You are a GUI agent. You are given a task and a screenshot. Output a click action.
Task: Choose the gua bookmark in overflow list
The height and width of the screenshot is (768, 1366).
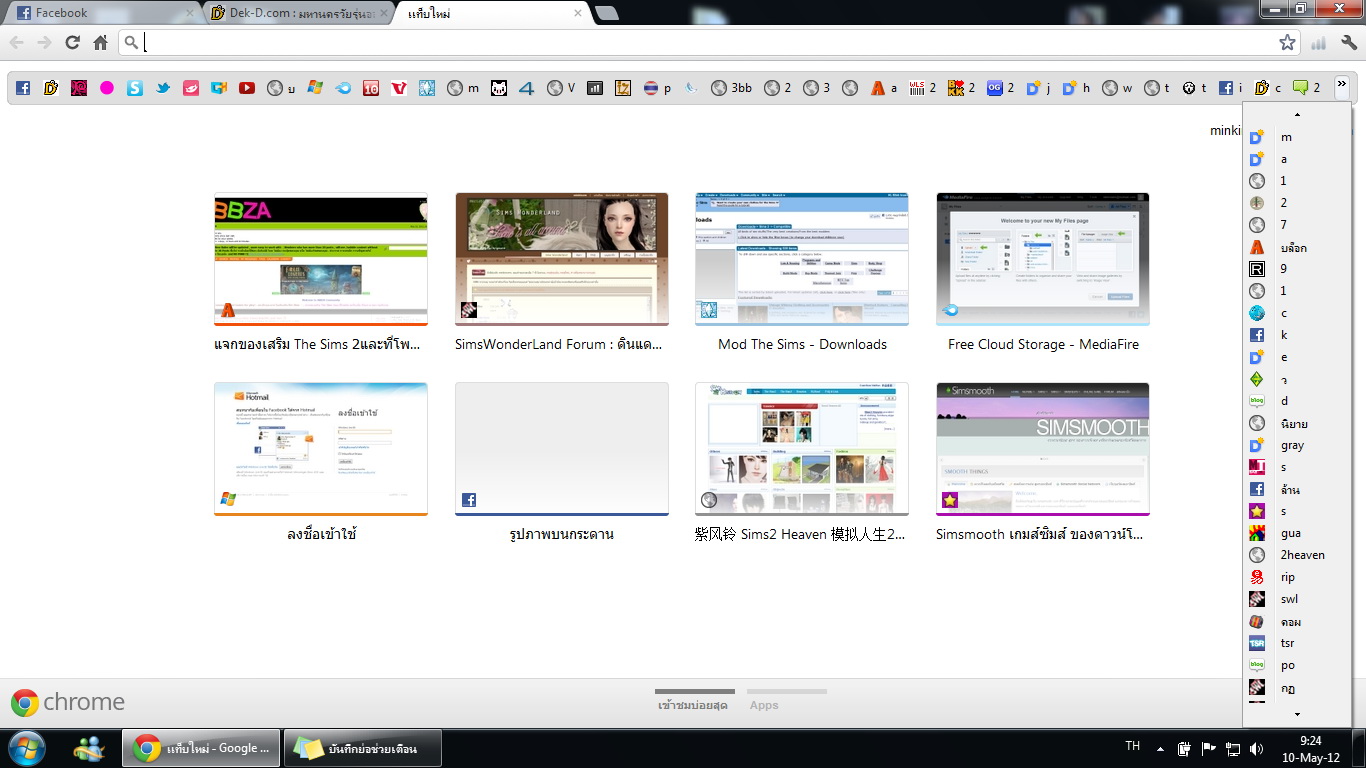click(x=1296, y=533)
